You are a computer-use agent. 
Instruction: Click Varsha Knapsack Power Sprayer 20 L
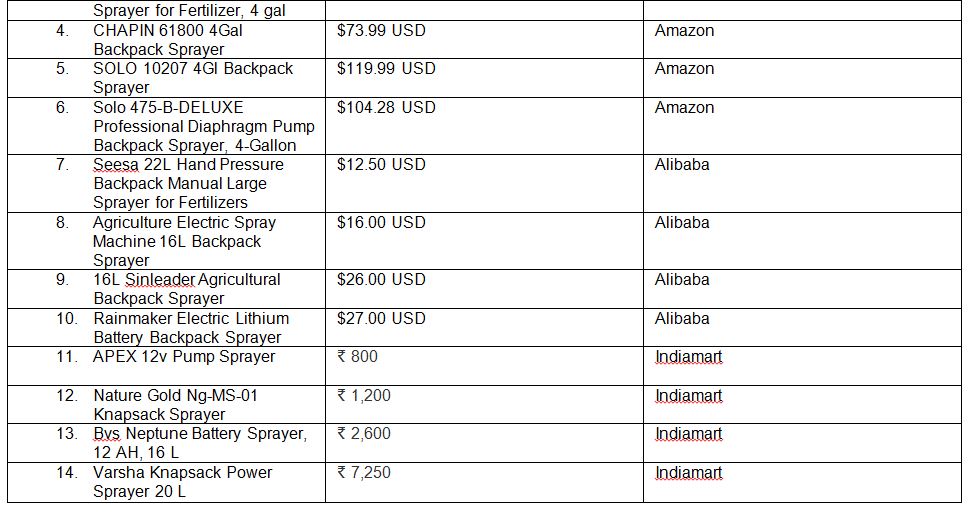pyautogui.click(x=182, y=482)
